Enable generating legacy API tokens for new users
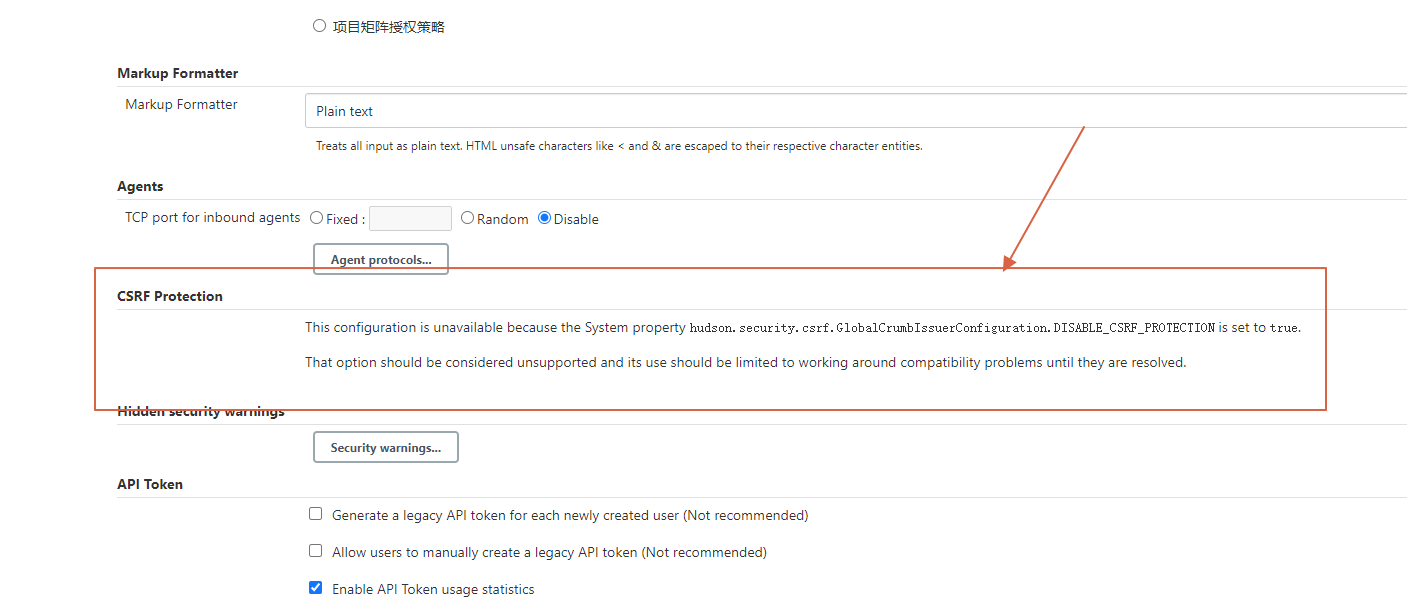The width and height of the screenshot is (1407, 605). click(x=315, y=513)
